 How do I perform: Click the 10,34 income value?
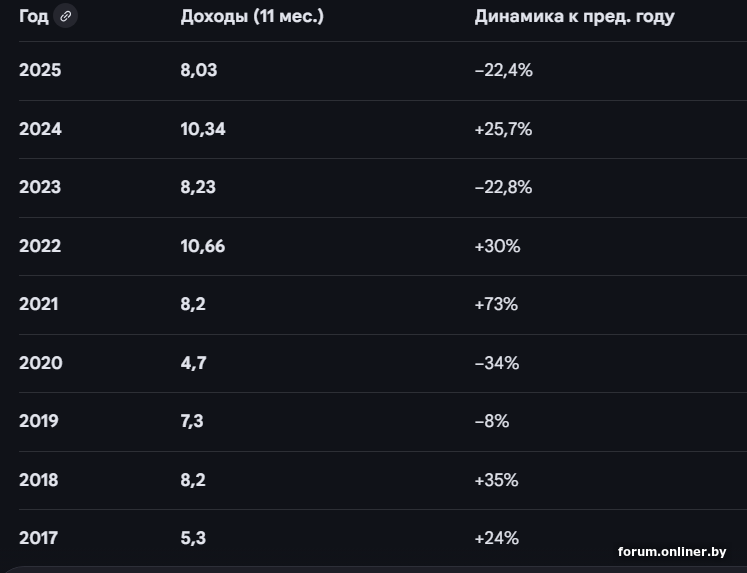pyautogui.click(x=203, y=129)
